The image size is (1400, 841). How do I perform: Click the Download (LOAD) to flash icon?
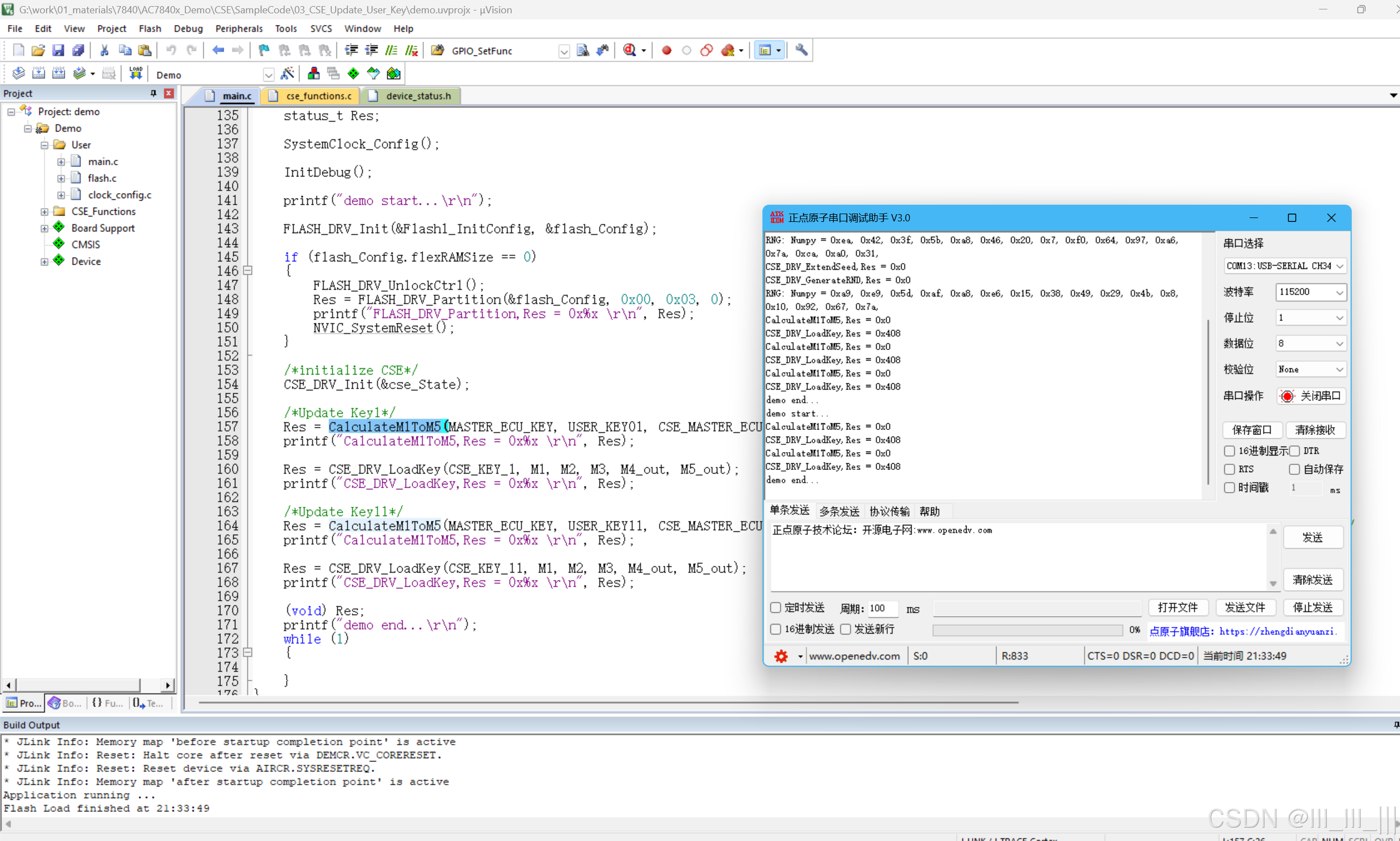[135, 74]
